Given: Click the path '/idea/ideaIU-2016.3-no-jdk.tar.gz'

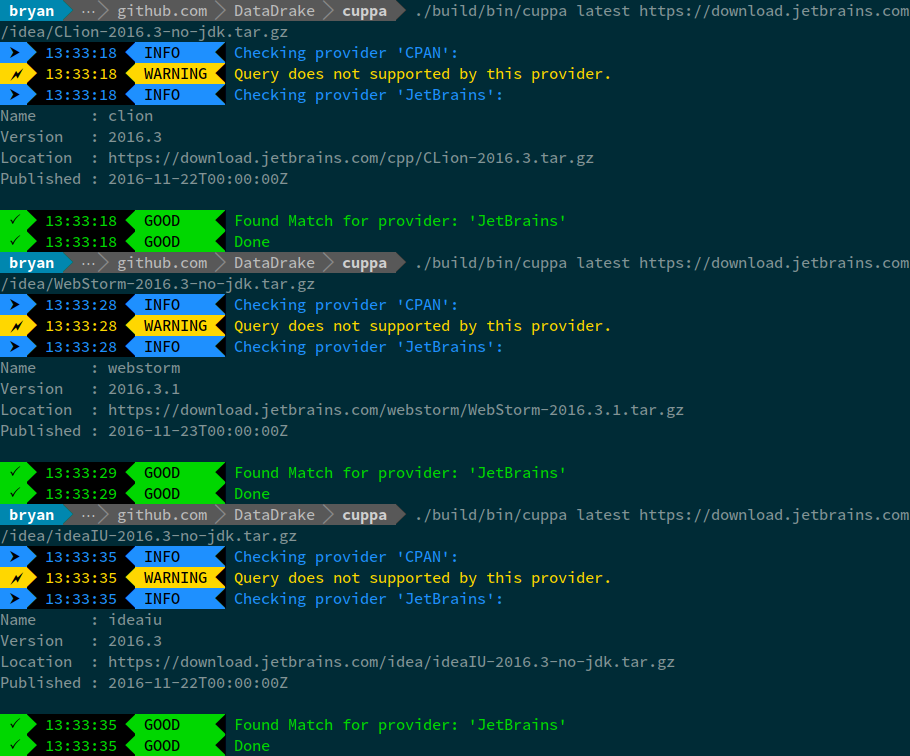Looking at the screenshot, I should click(x=149, y=536).
